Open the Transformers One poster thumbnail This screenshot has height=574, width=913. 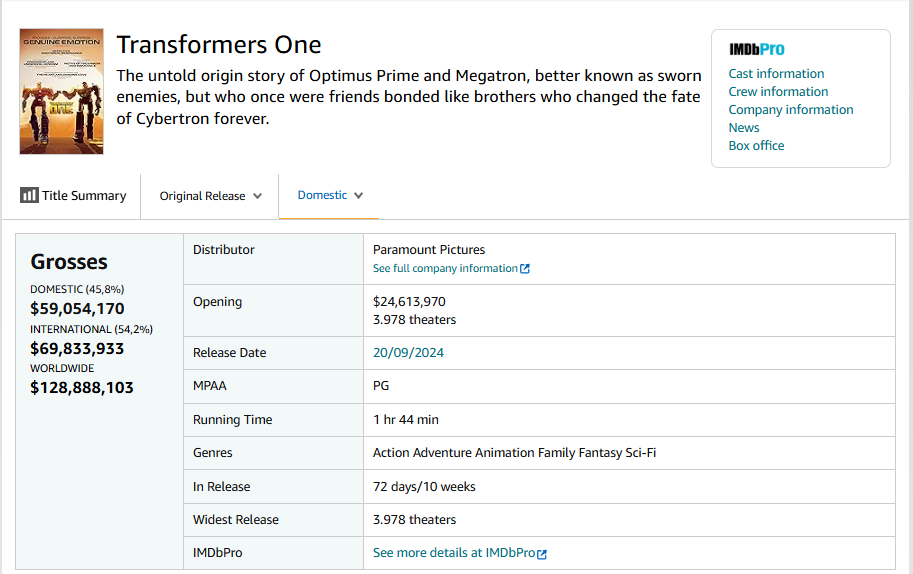click(62, 91)
